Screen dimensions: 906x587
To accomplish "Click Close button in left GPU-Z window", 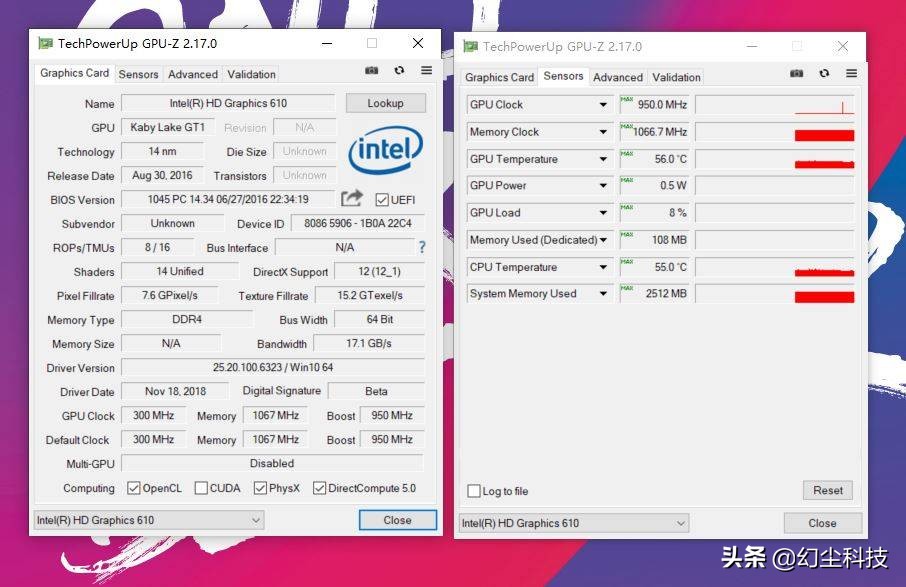I will click(398, 520).
